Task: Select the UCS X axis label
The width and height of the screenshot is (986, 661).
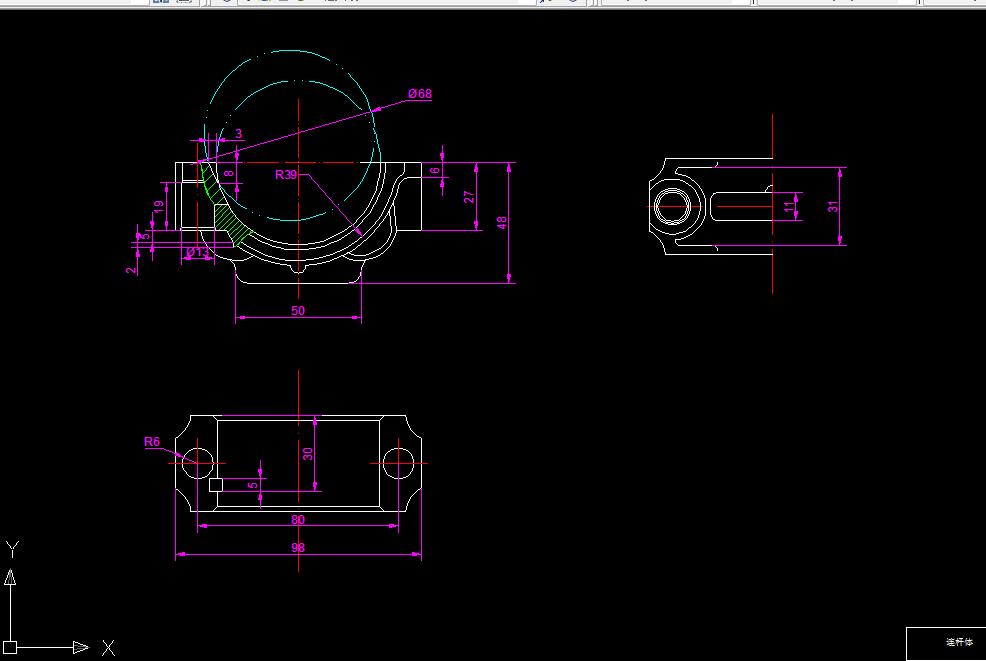Action: pyautogui.click(x=108, y=648)
